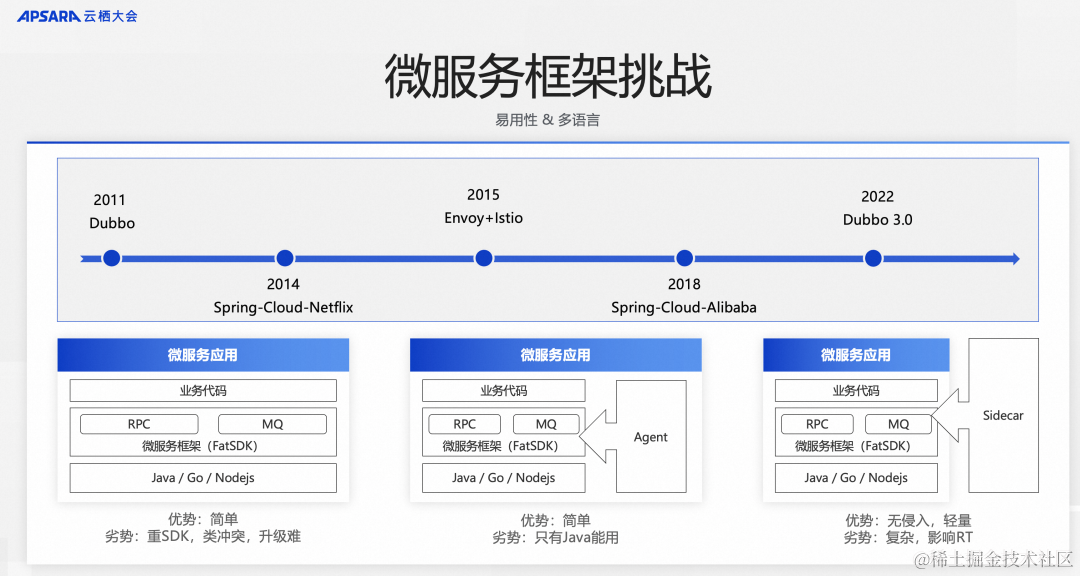This screenshot has height=576, width=1080.
Task: Click 微服务应用 header of the Agent diagram
Action: click(x=556, y=355)
